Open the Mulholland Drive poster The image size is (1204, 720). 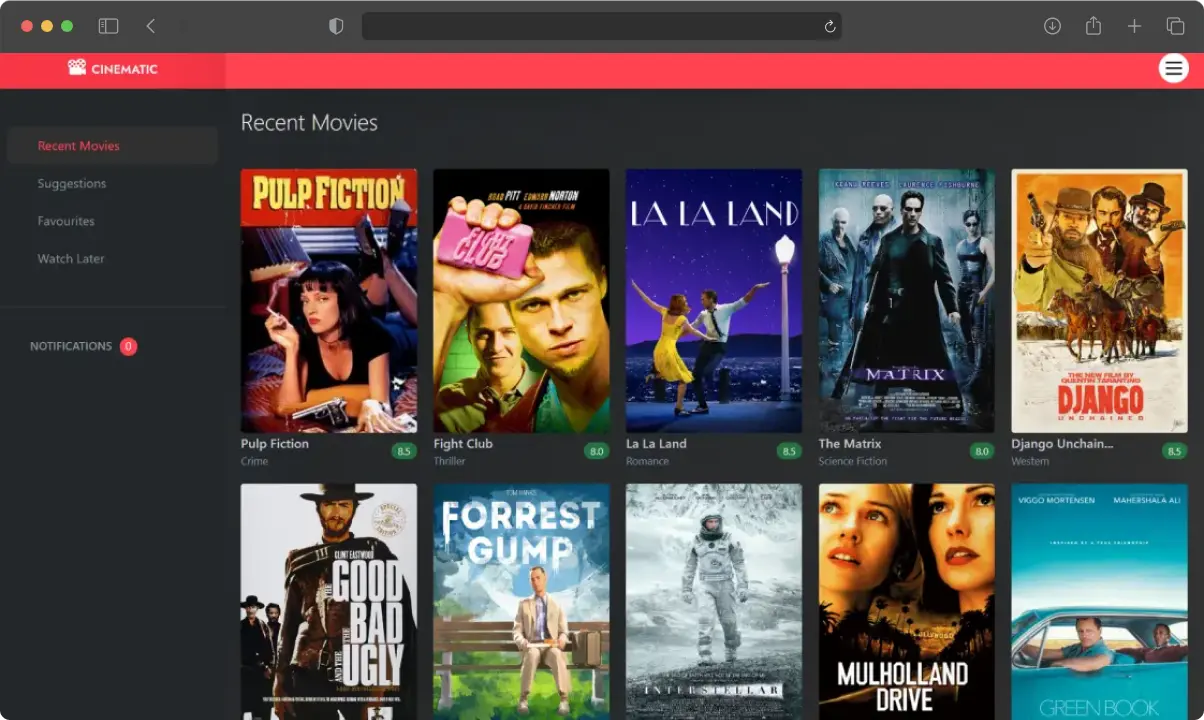tap(907, 602)
